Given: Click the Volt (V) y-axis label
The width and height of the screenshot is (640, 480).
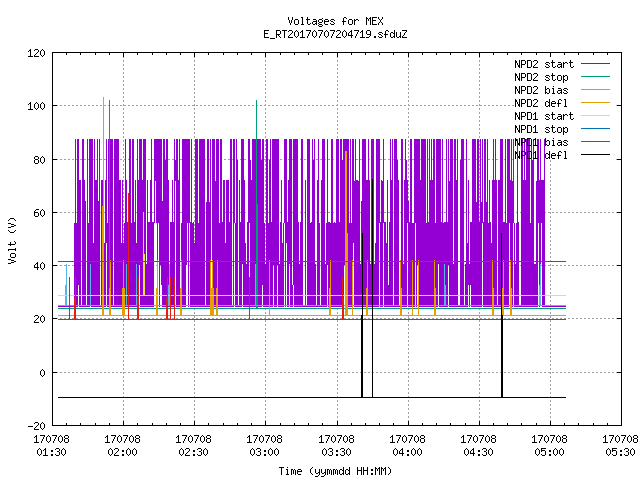Looking at the screenshot, I should point(13,240).
